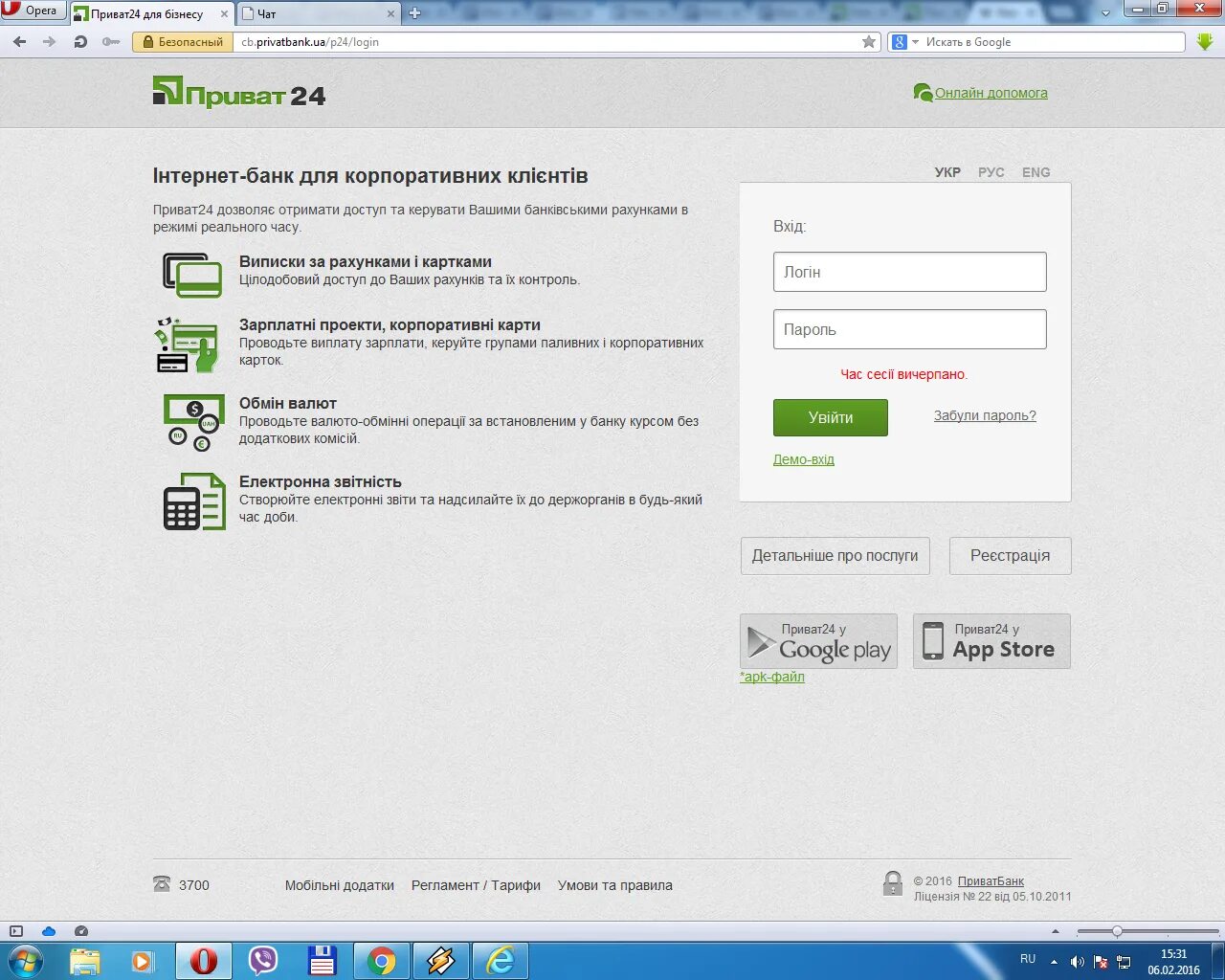The height and width of the screenshot is (980, 1225).
Task: Open the Забули пароль? link
Action: coord(985,415)
